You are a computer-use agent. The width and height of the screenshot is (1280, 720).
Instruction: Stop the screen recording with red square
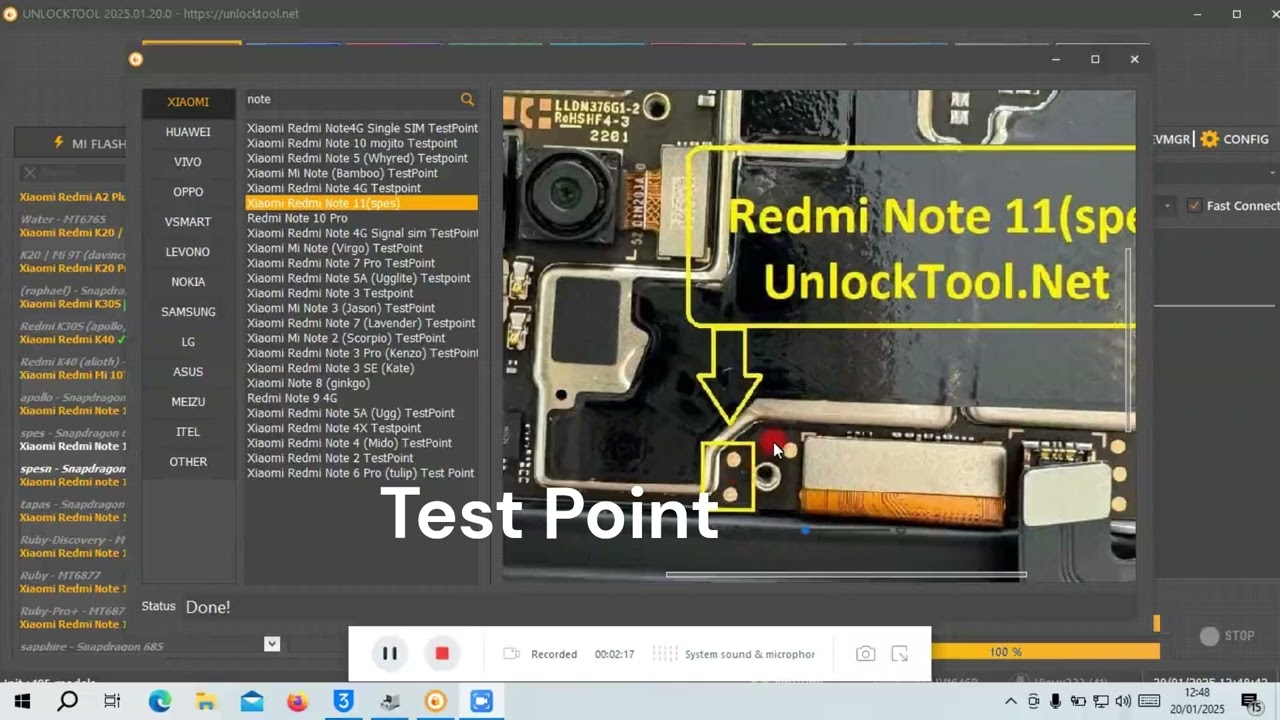point(442,654)
